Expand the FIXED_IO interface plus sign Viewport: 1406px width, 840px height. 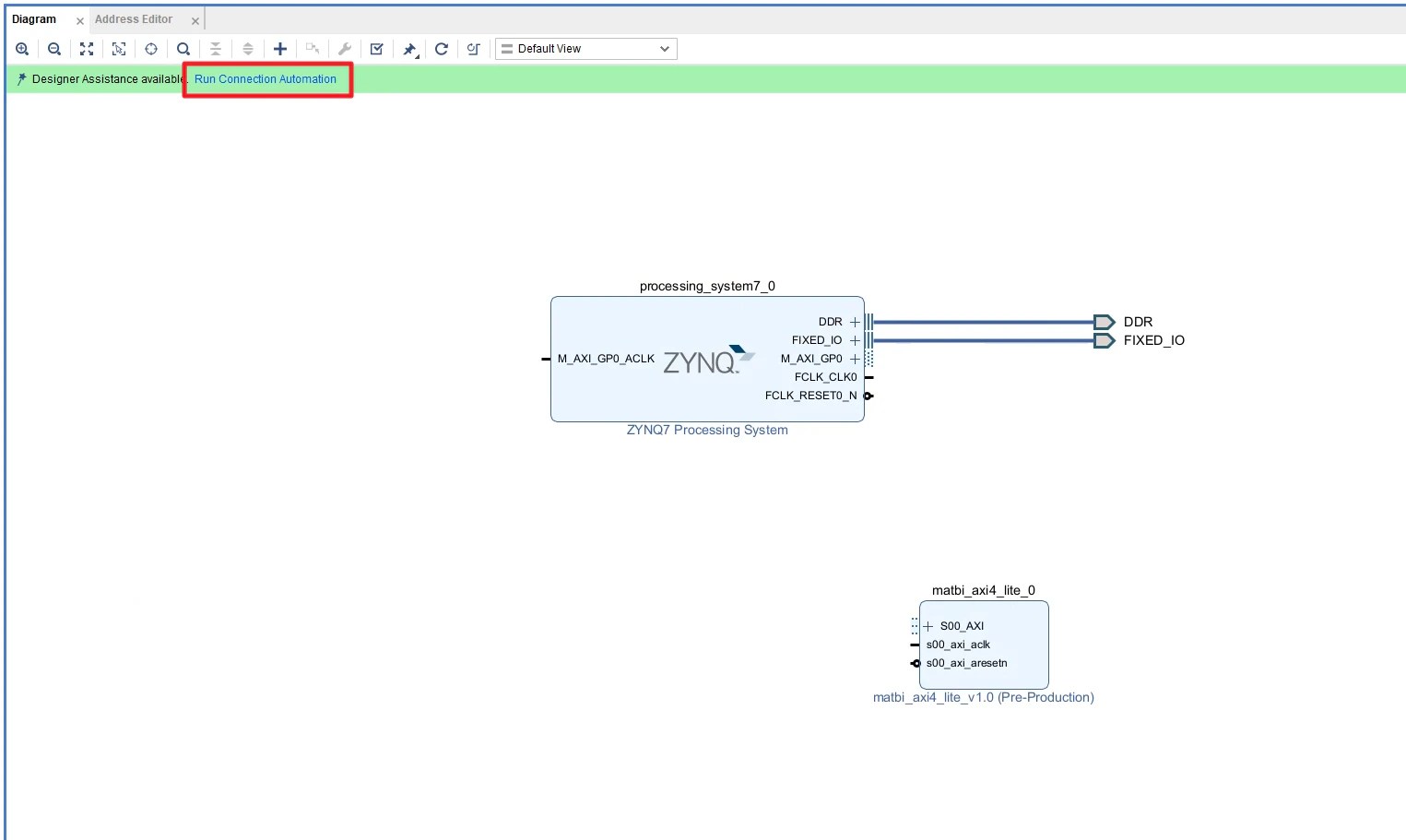(x=855, y=340)
